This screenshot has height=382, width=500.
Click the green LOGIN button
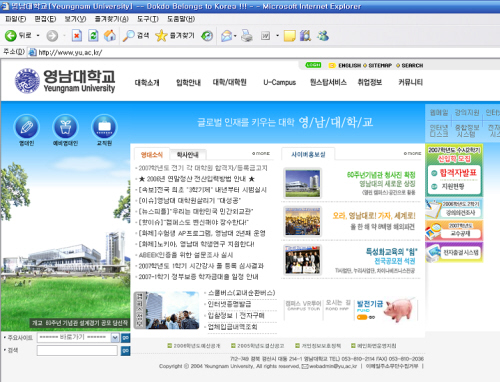click(313, 65)
